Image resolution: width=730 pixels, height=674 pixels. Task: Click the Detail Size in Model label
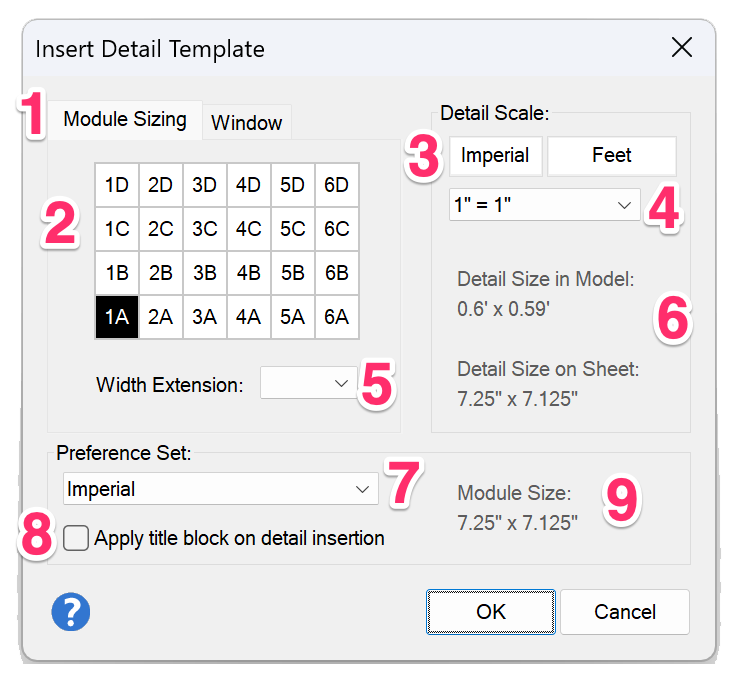pos(546,279)
